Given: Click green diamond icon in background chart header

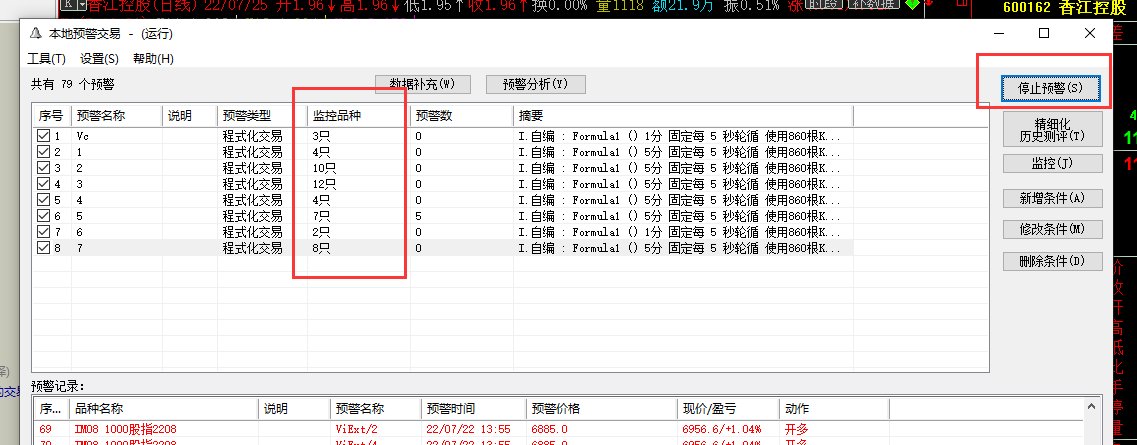Looking at the screenshot, I should (x=912, y=4).
